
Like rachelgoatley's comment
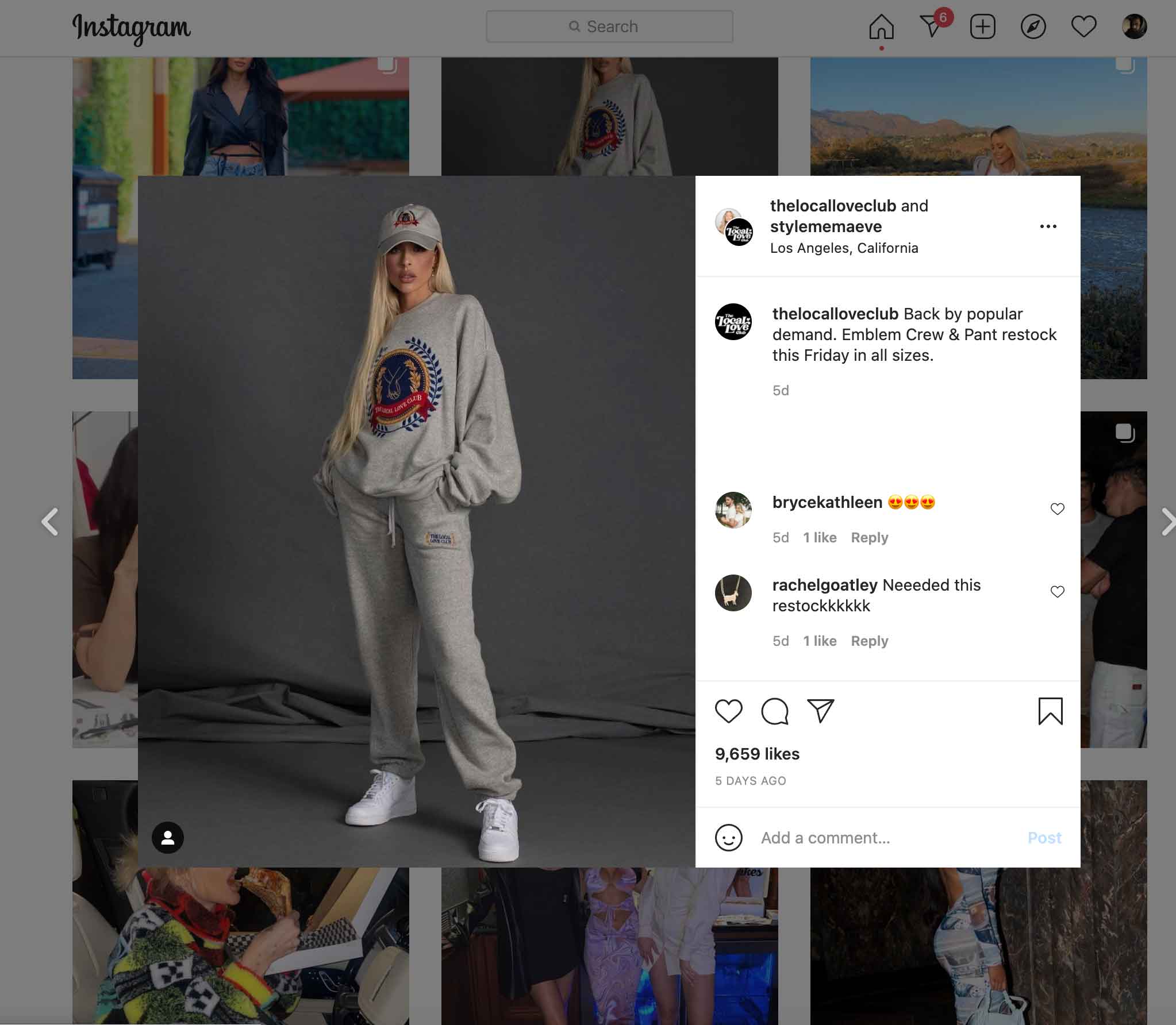pos(1057,592)
